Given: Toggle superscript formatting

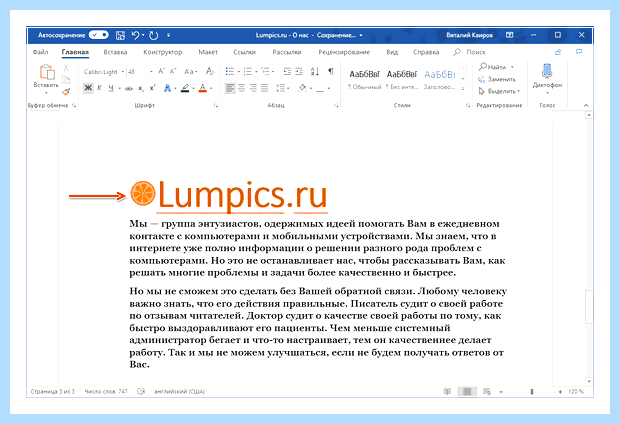Looking at the screenshot, I should [x=153, y=88].
